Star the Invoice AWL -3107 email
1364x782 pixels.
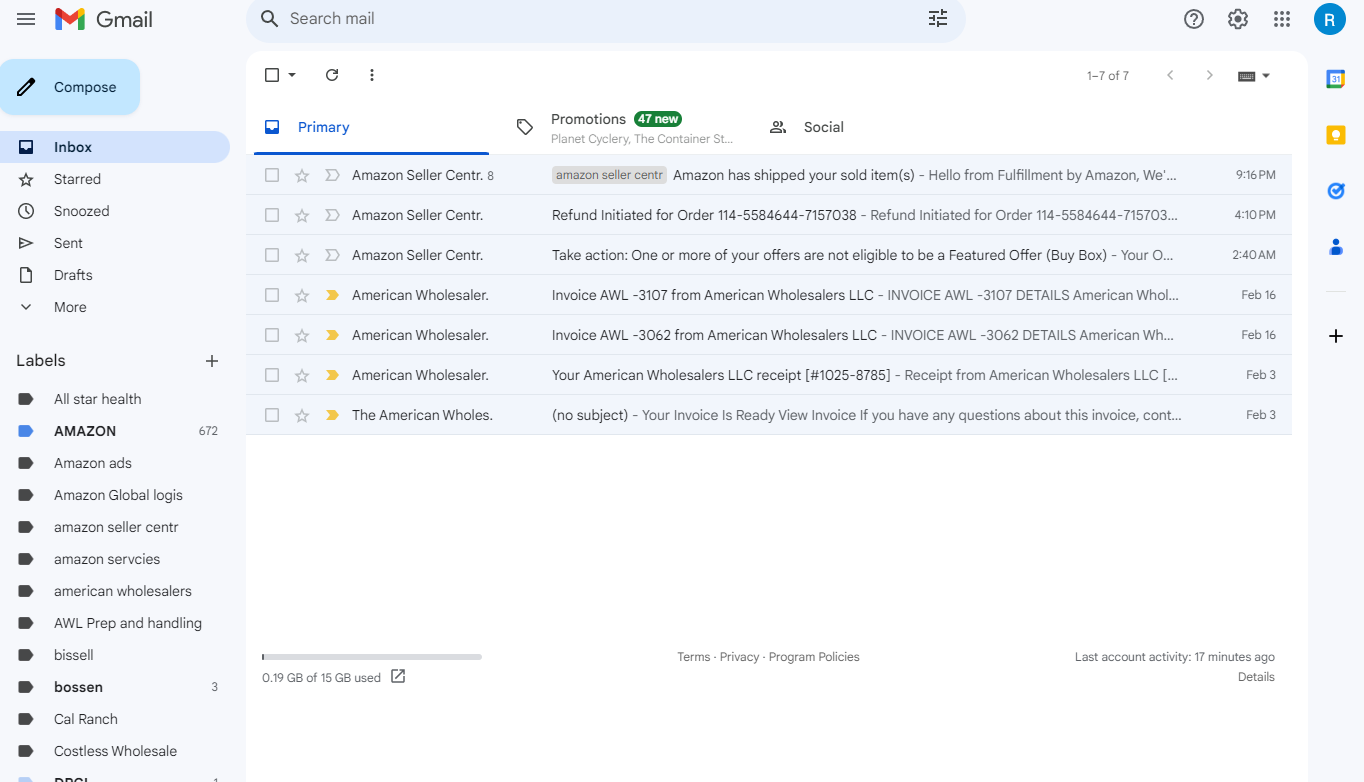tap(302, 295)
